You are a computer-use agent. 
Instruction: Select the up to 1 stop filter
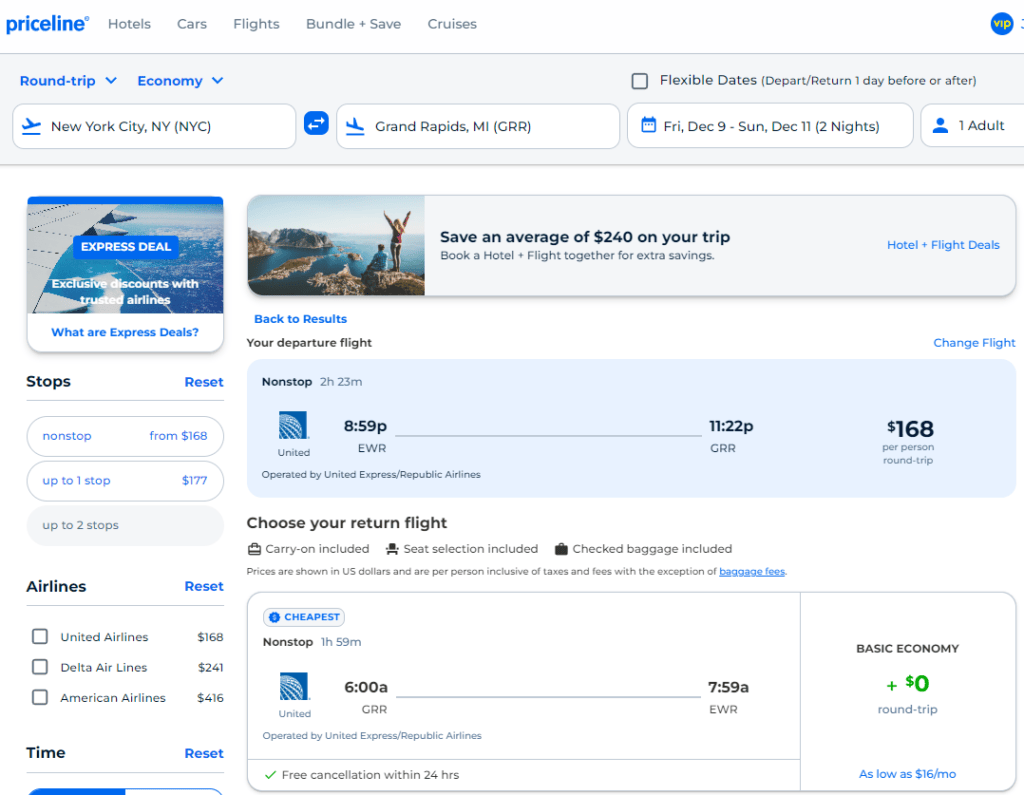tap(125, 481)
